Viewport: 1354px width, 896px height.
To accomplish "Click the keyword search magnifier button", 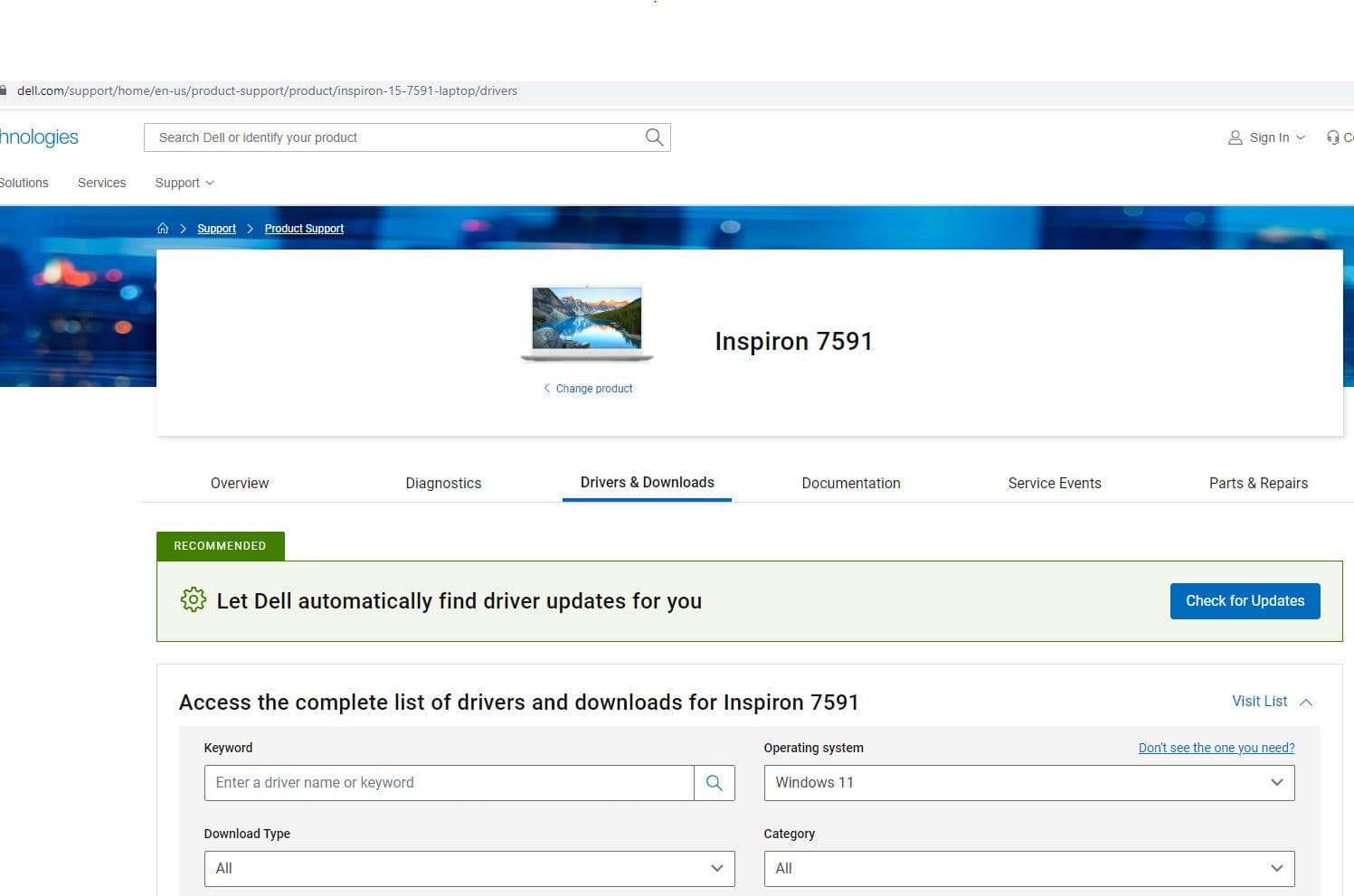I will pyautogui.click(x=714, y=783).
